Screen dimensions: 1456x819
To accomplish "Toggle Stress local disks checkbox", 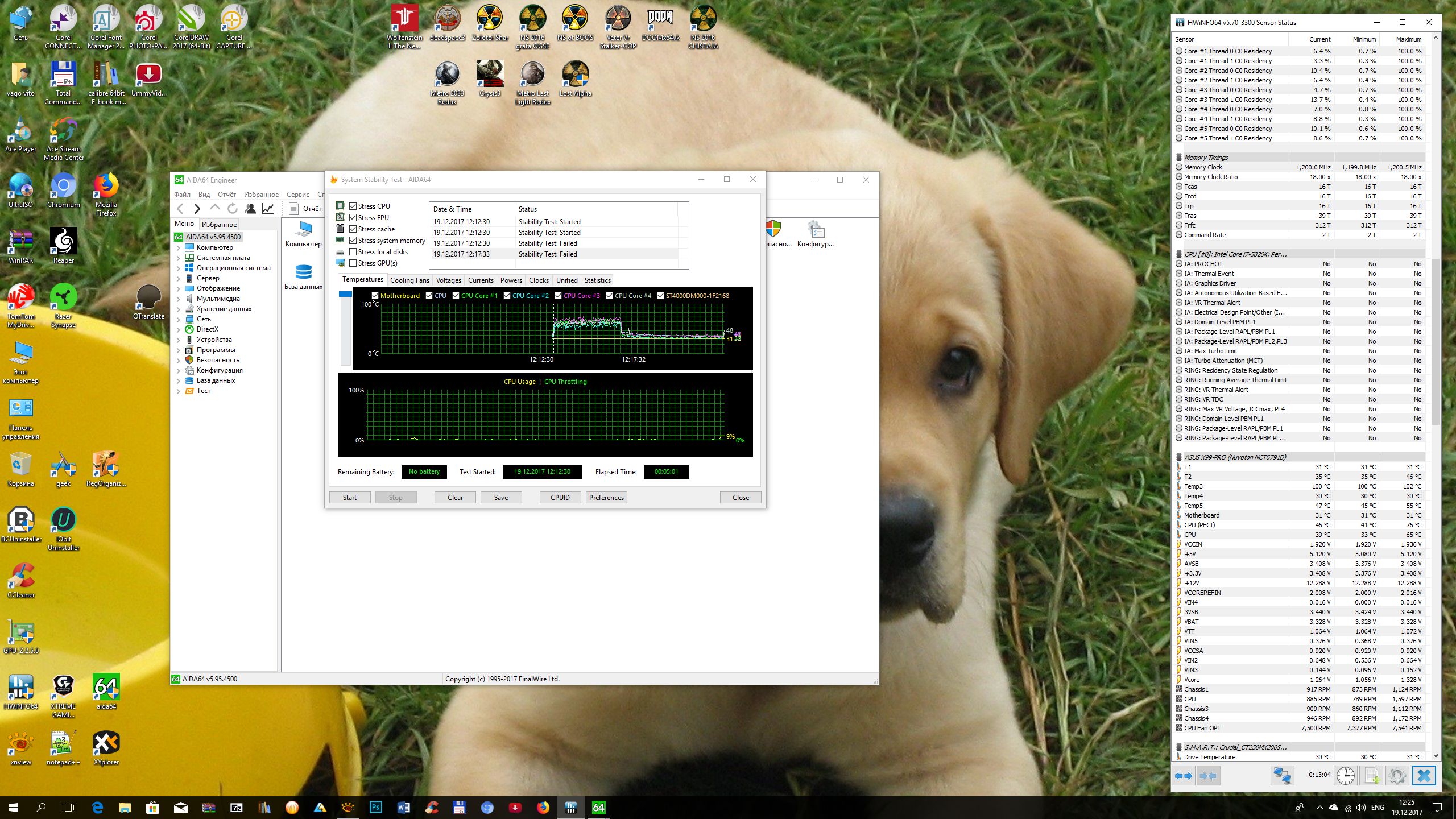I will coord(353,252).
